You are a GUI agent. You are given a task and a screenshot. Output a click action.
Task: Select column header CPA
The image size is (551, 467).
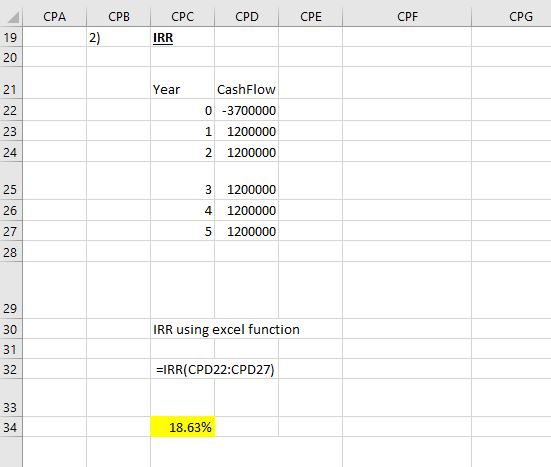coord(54,17)
